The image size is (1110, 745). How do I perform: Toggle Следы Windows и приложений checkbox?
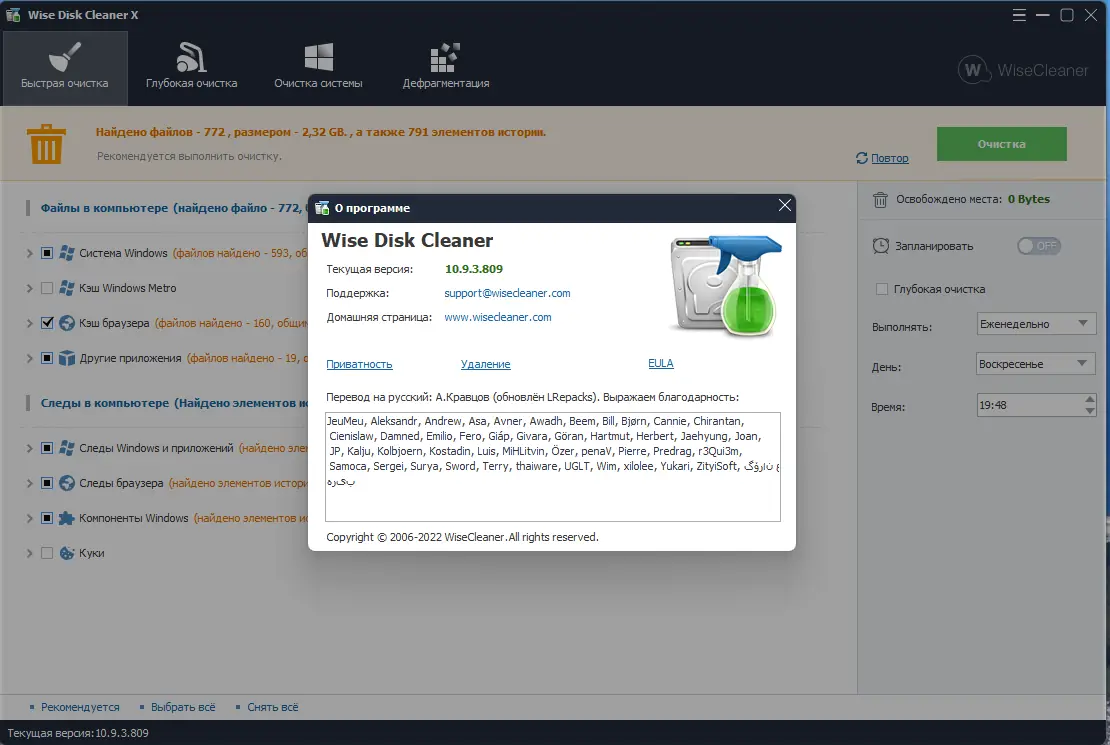point(47,448)
